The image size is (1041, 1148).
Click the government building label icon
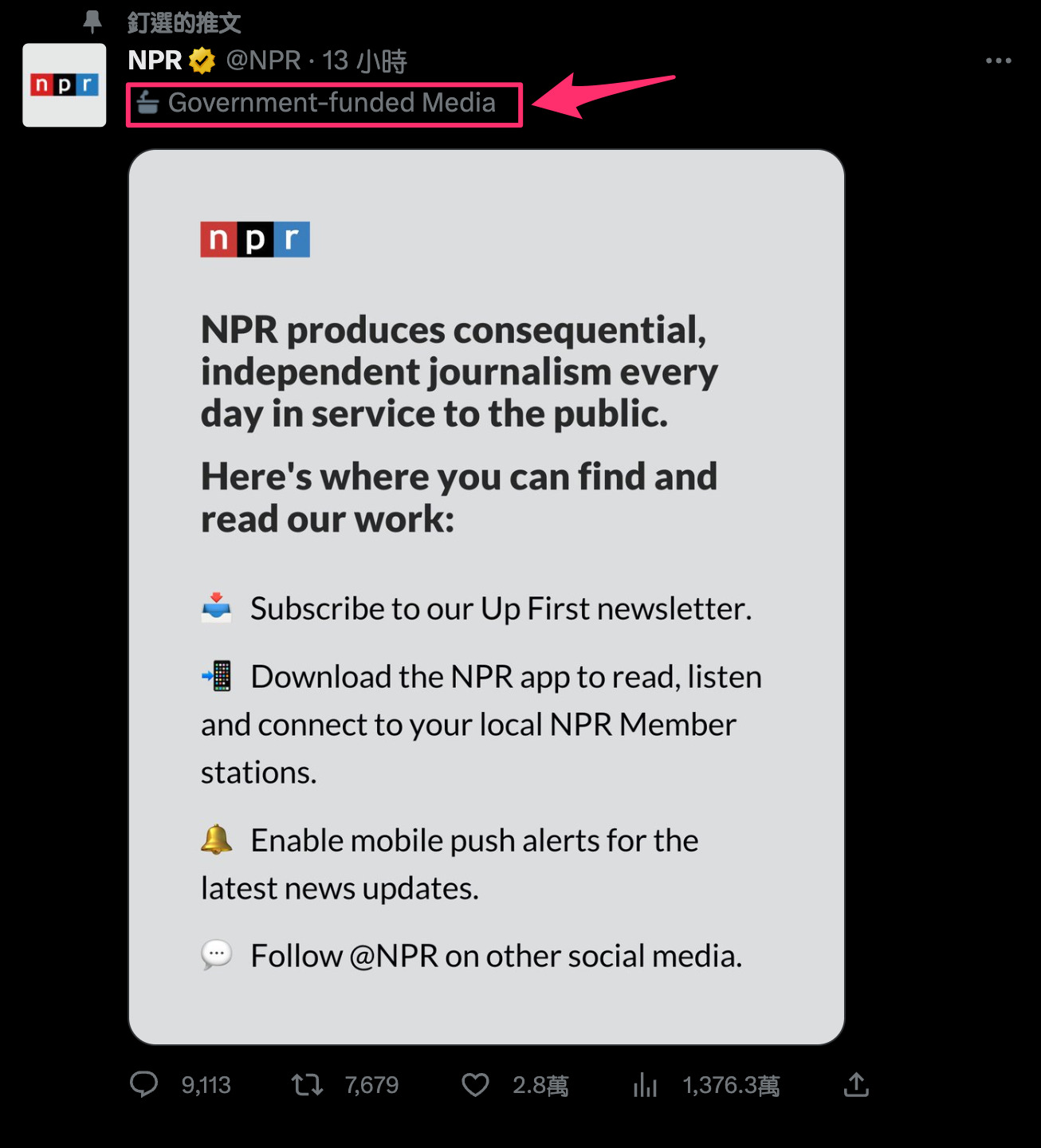[147, 103]
